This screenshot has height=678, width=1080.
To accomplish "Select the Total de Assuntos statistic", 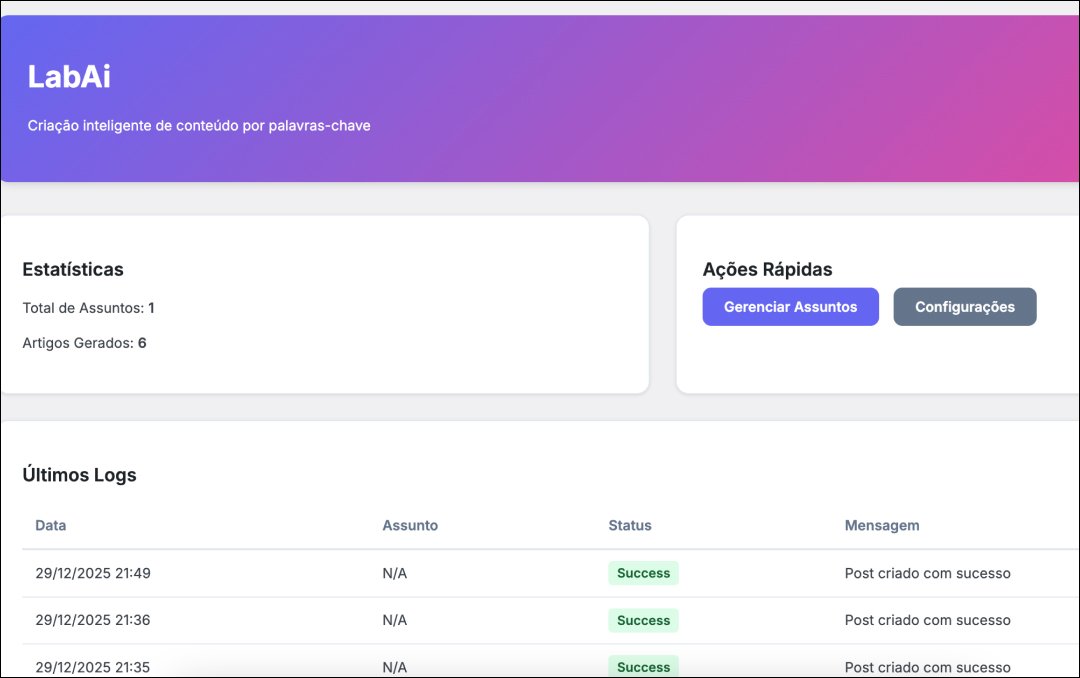I will coord(88,308).
